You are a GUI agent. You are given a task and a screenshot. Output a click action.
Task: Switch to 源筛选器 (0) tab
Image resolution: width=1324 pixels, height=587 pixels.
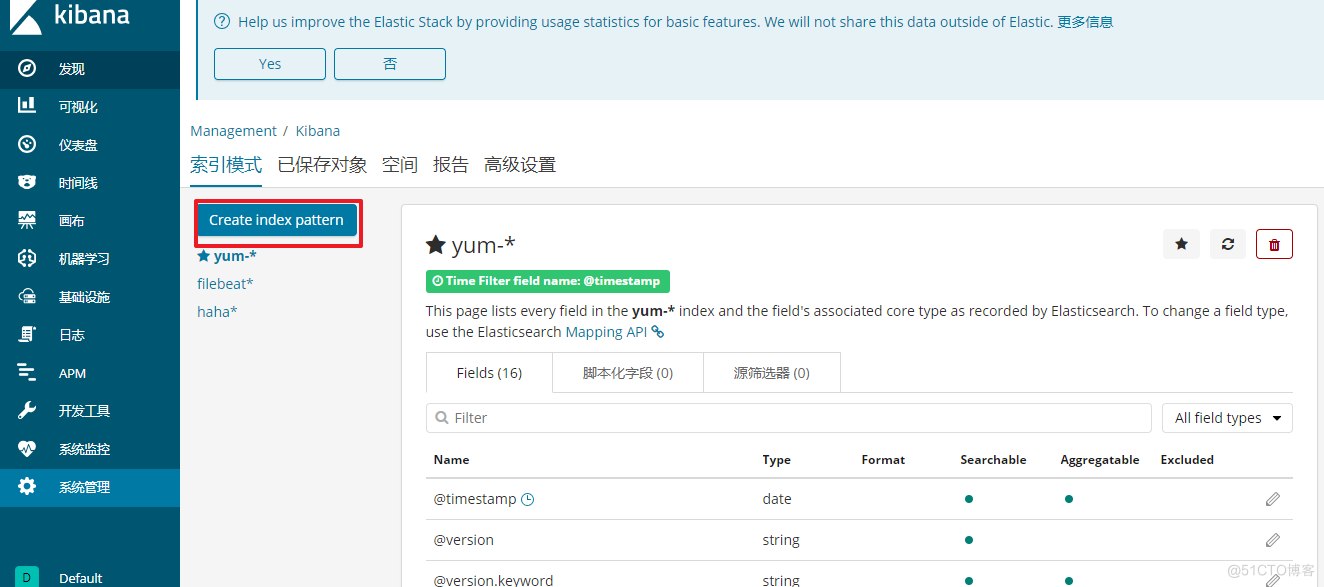coord(772,372)
